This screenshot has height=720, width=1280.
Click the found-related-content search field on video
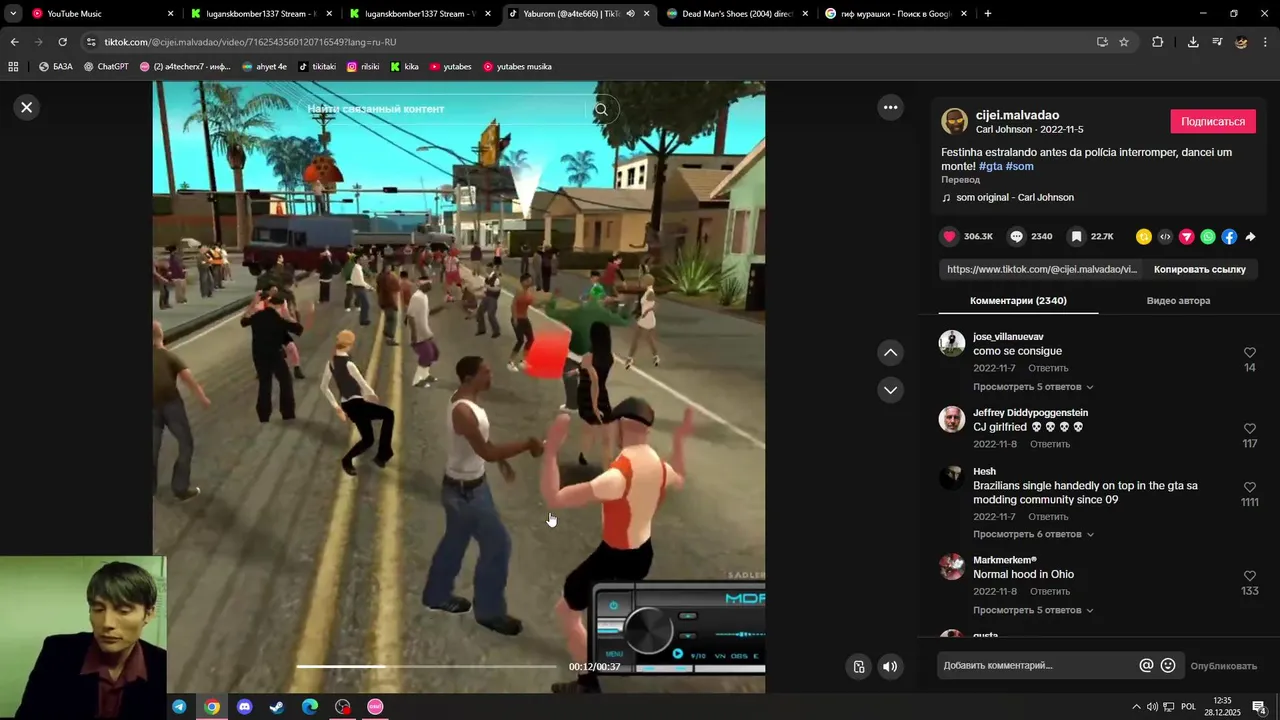click(x=445, y=109)
